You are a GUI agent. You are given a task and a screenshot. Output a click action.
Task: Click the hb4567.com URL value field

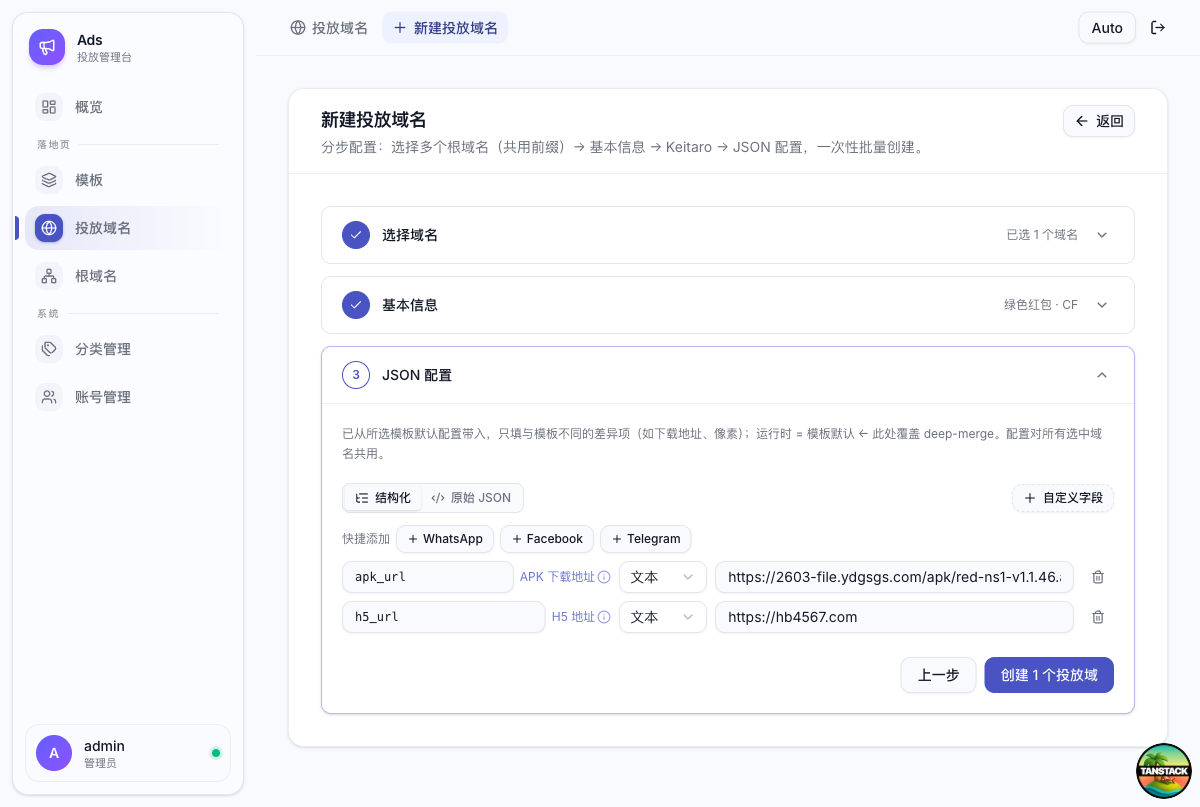(x=894, y=617)
